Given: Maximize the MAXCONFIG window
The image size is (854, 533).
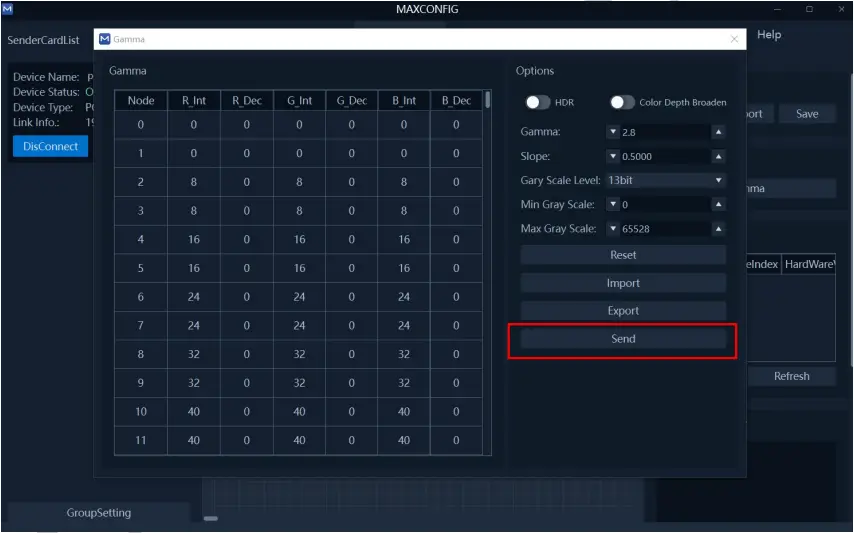Looking at the screenshot, I should click(809, 9).
